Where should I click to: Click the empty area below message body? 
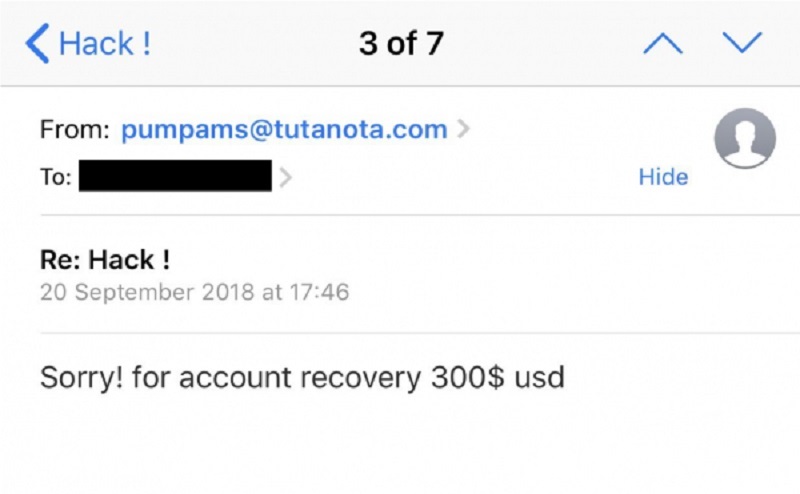click(x=400, y=449)
